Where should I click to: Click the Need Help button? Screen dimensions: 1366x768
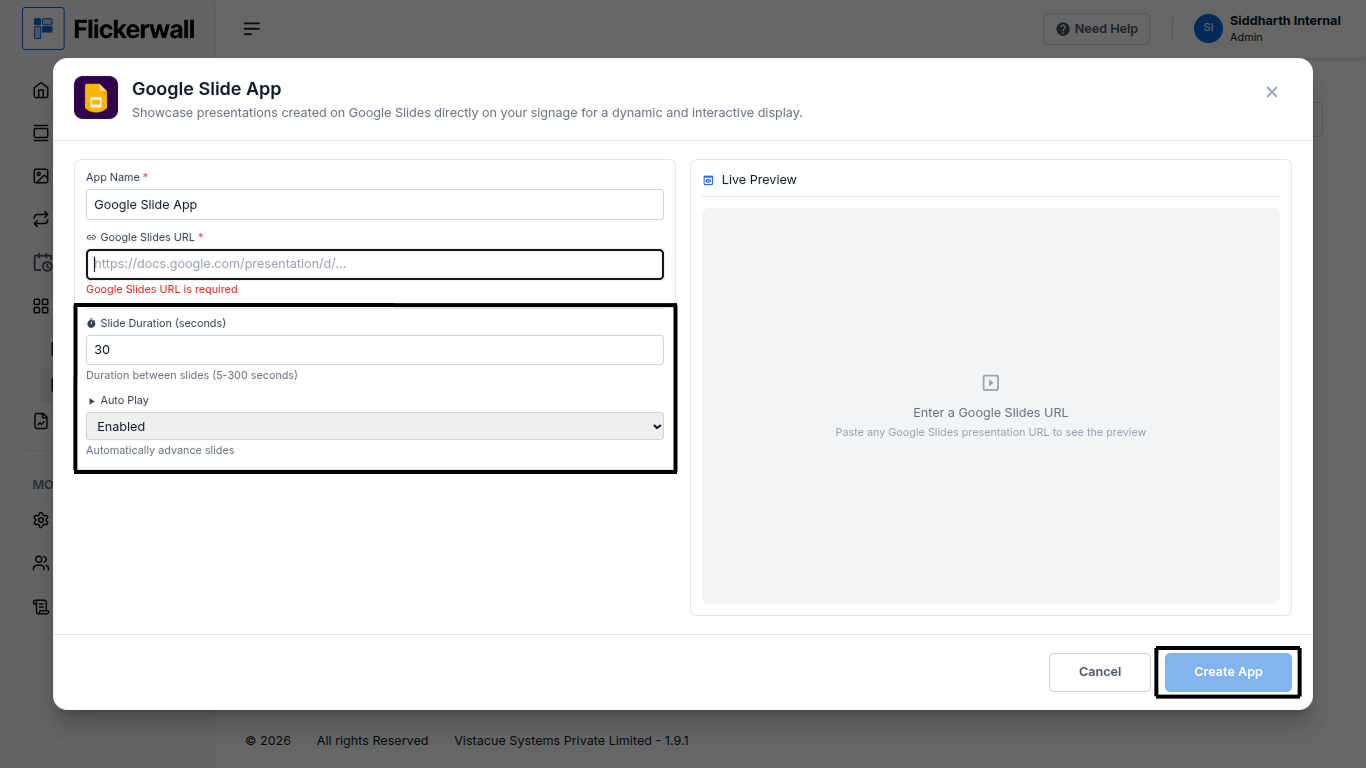pyautogui.click(x=1097, y=29)
